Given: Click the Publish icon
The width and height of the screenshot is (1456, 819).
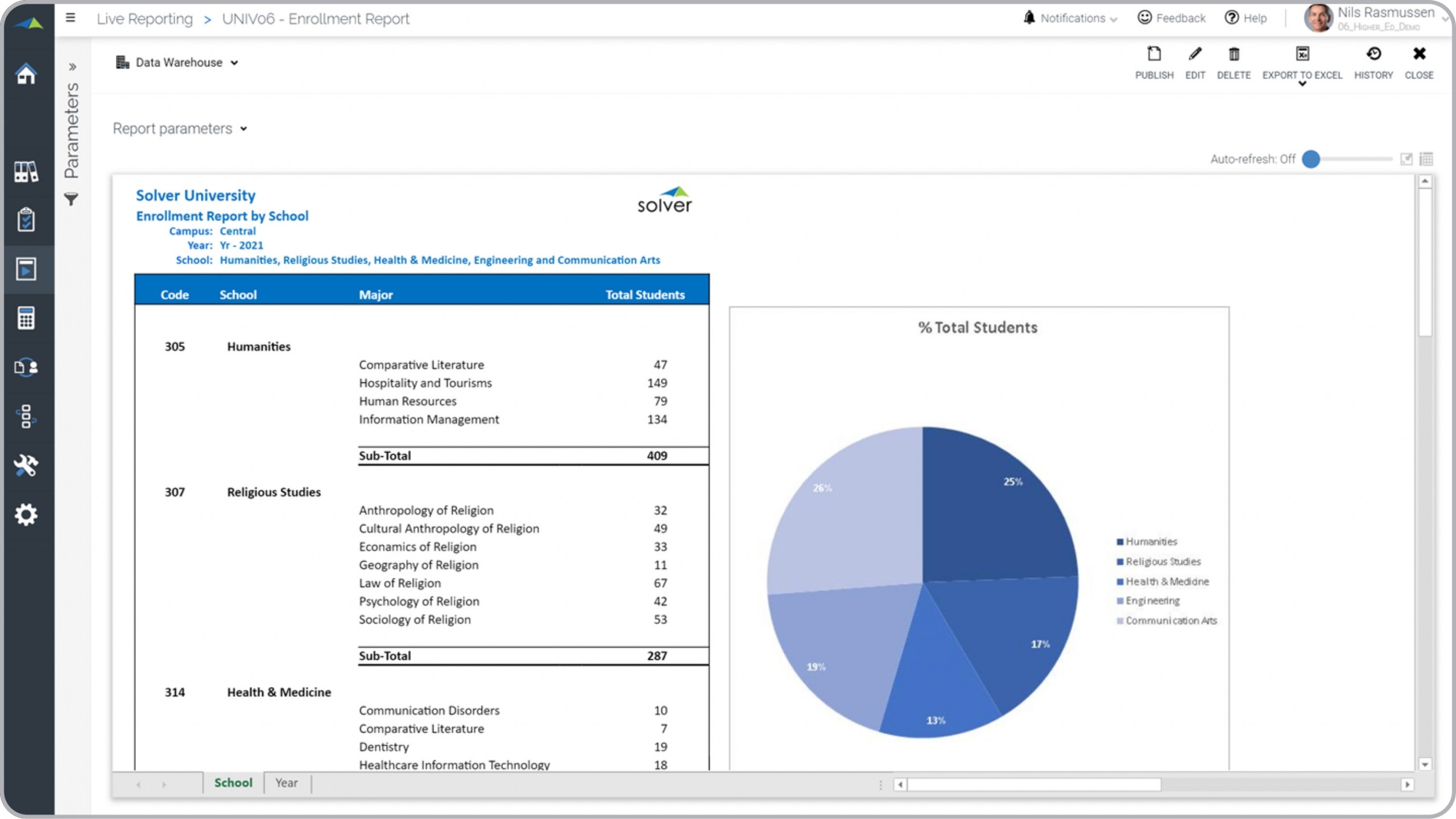Looking at the screenshot, I should pos(1154,54).
